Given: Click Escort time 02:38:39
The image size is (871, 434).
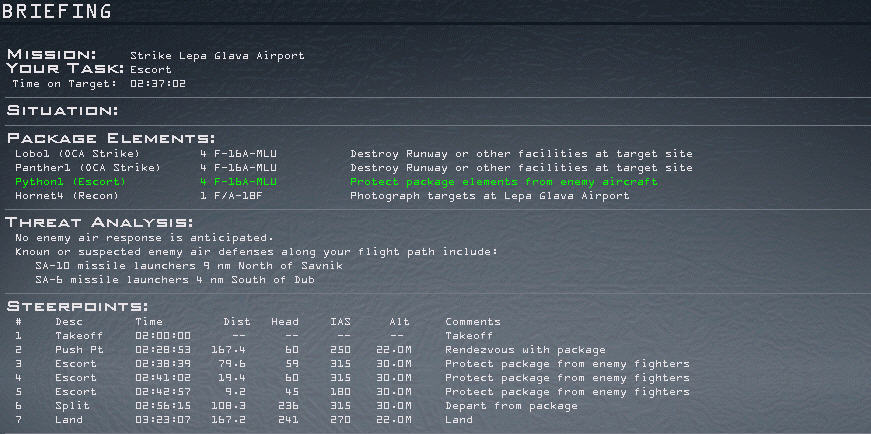Looking at the screenshot, I should pos(163,363).
